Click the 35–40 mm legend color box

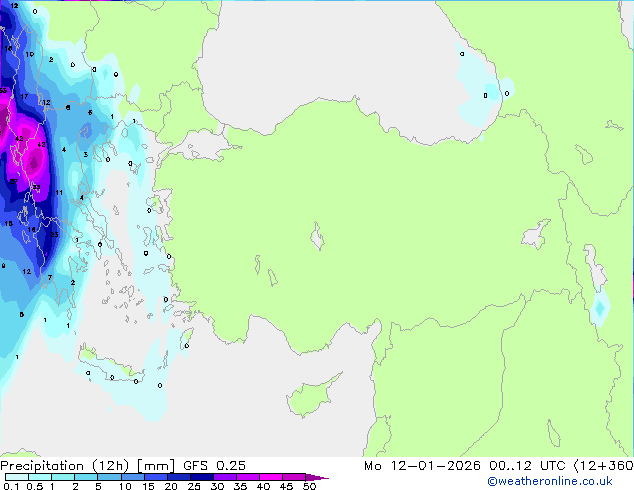click(x=248, y=477)
